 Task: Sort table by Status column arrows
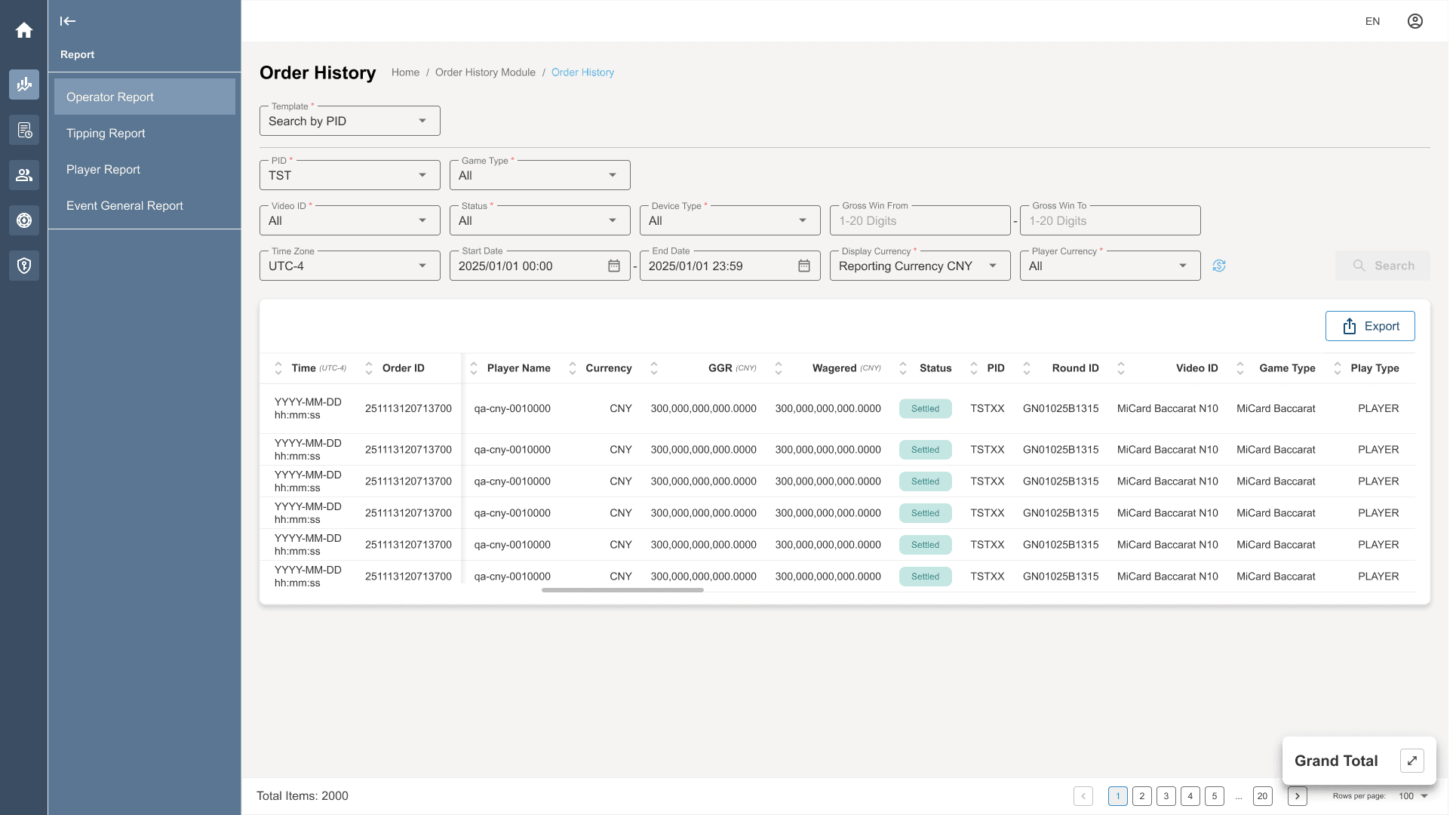tap(903, 368)
